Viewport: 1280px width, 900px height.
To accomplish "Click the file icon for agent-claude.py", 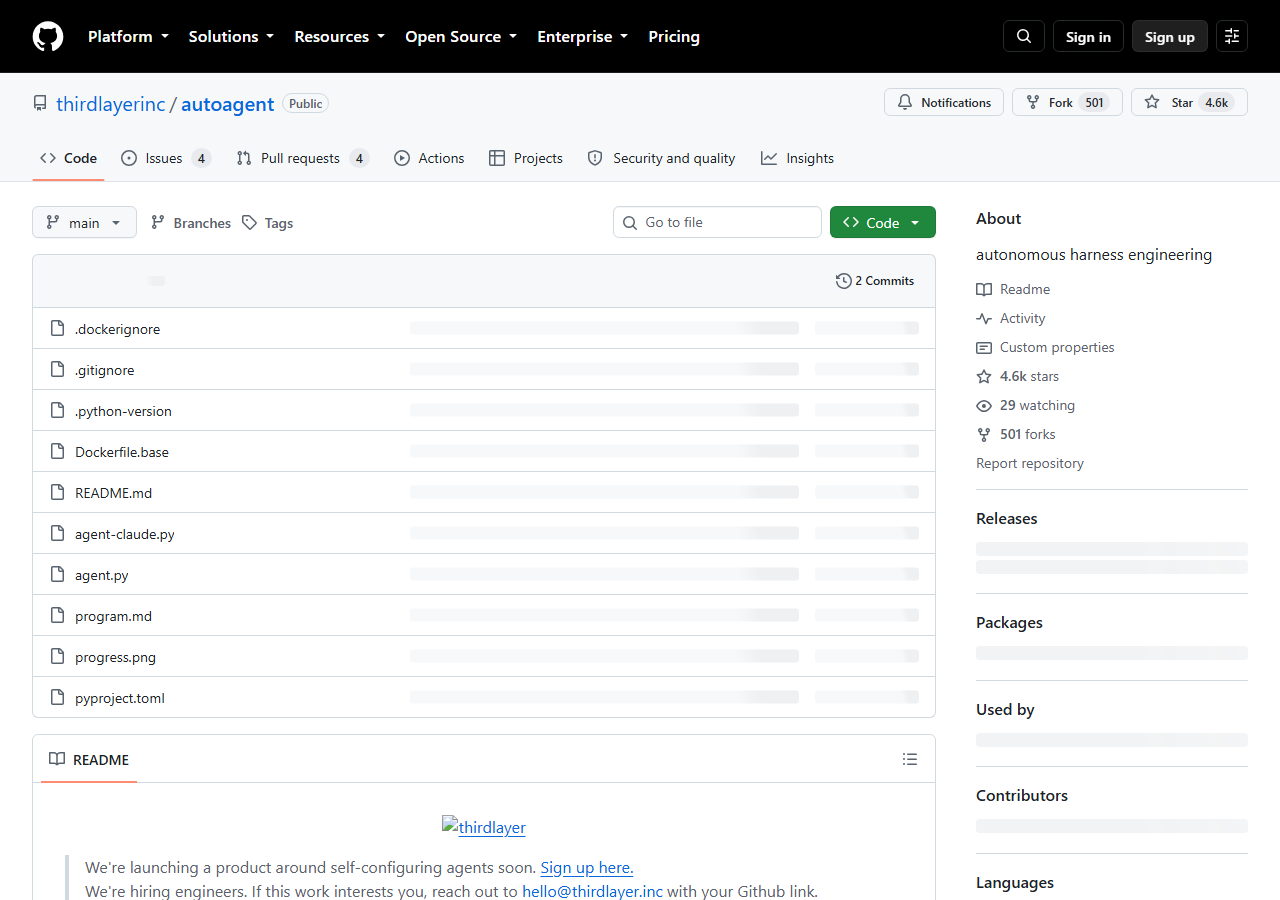I will point(57,534).
